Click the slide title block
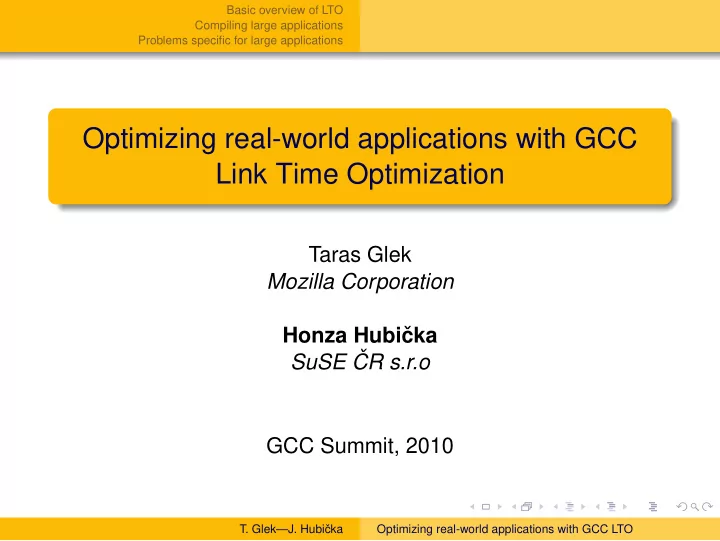The image size is (720, 541). 360,156
